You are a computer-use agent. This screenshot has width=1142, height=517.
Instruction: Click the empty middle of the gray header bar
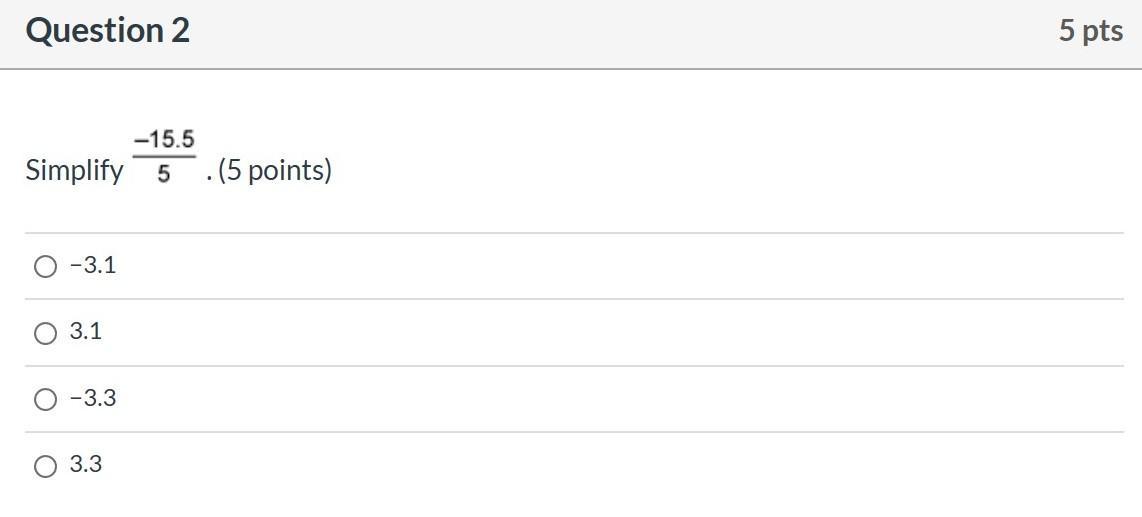620,32
